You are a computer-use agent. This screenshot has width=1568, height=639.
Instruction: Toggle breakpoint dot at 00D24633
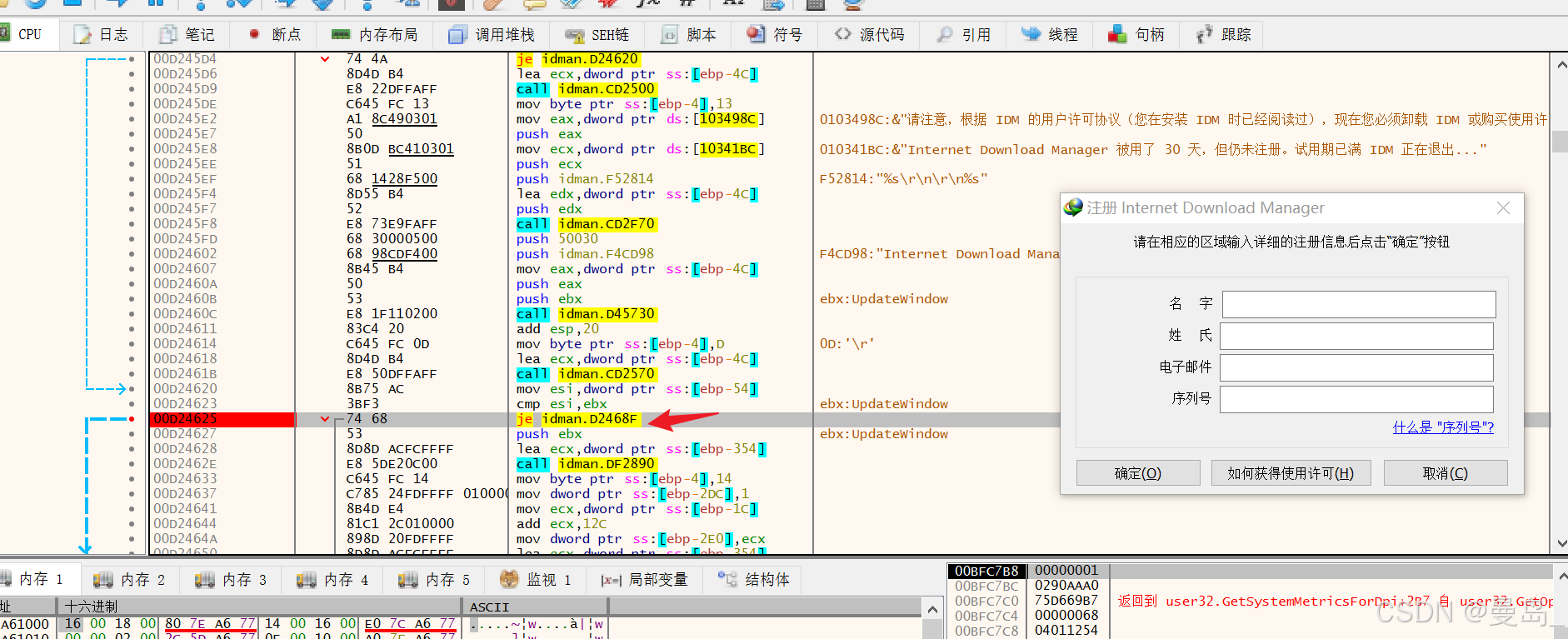click(x=132, y=479)
